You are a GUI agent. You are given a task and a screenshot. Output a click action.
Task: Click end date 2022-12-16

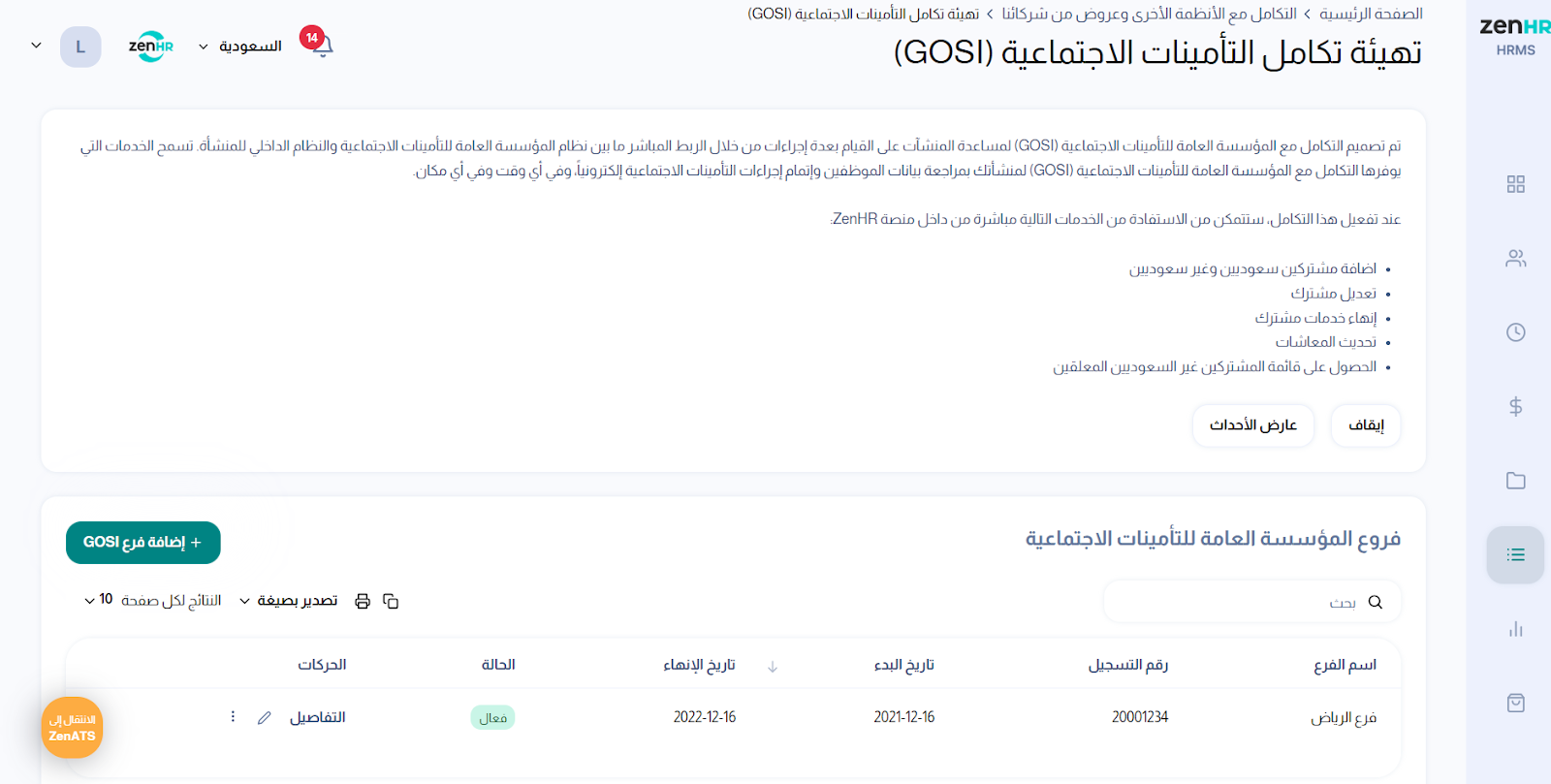tap(705, 717)
